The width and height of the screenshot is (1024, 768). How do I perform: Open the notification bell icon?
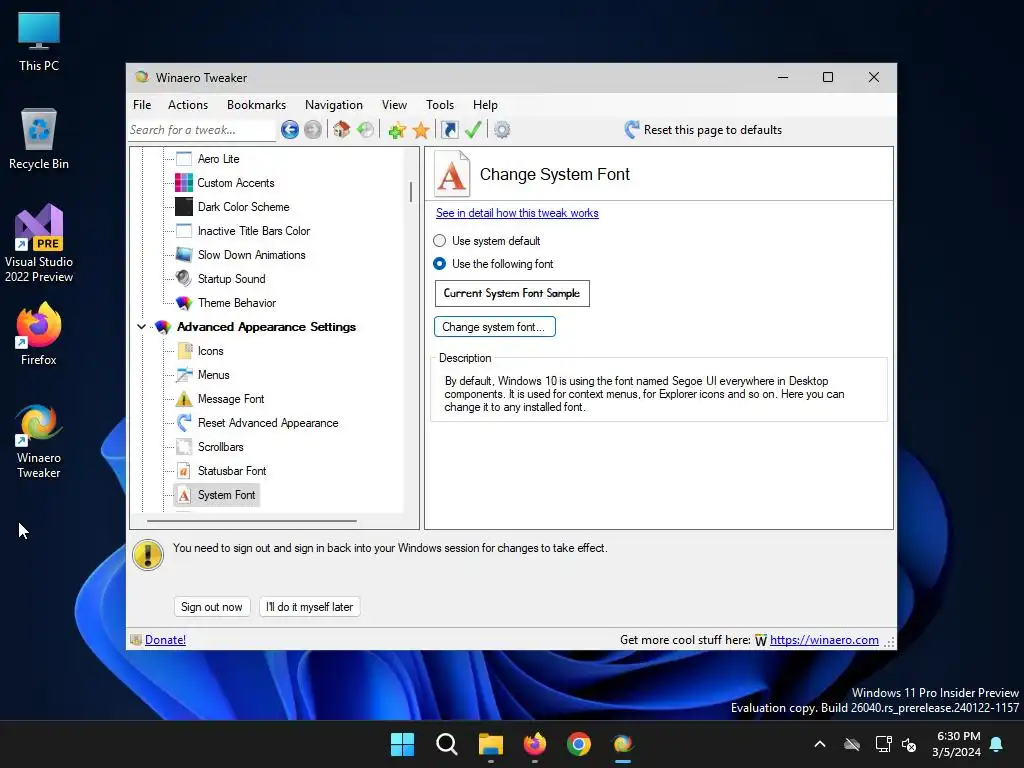(997, 744)
